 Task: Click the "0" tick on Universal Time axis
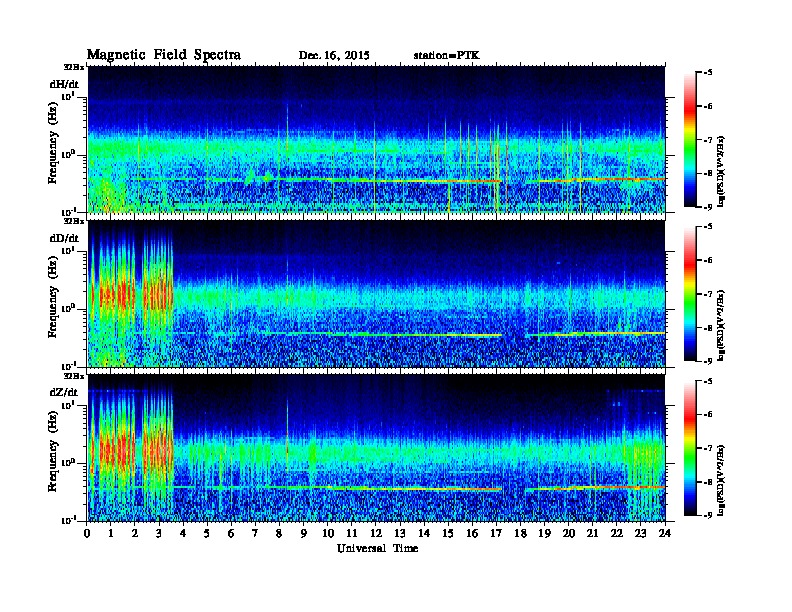(x=87, y=533)
